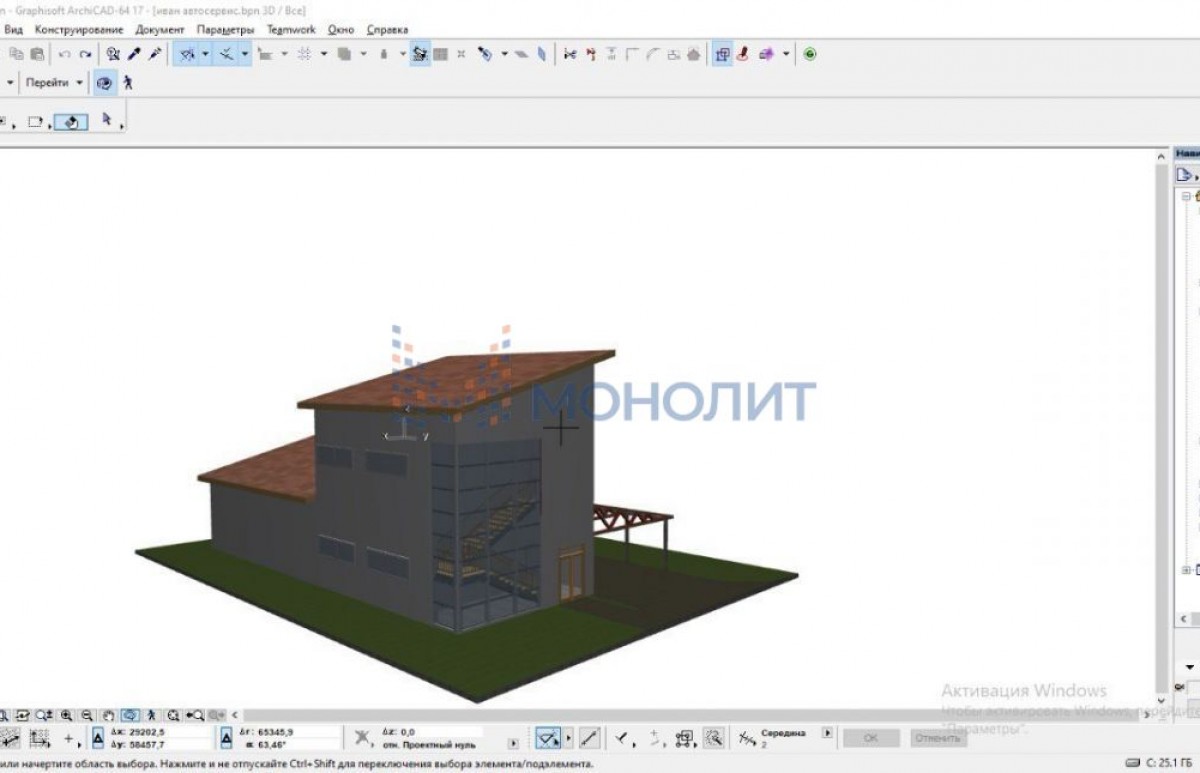Expand the arrow next to Середина
Image resolution: width=1200 pixels, height=773 pixels.
pyautogui.click(x=827, y=732)
